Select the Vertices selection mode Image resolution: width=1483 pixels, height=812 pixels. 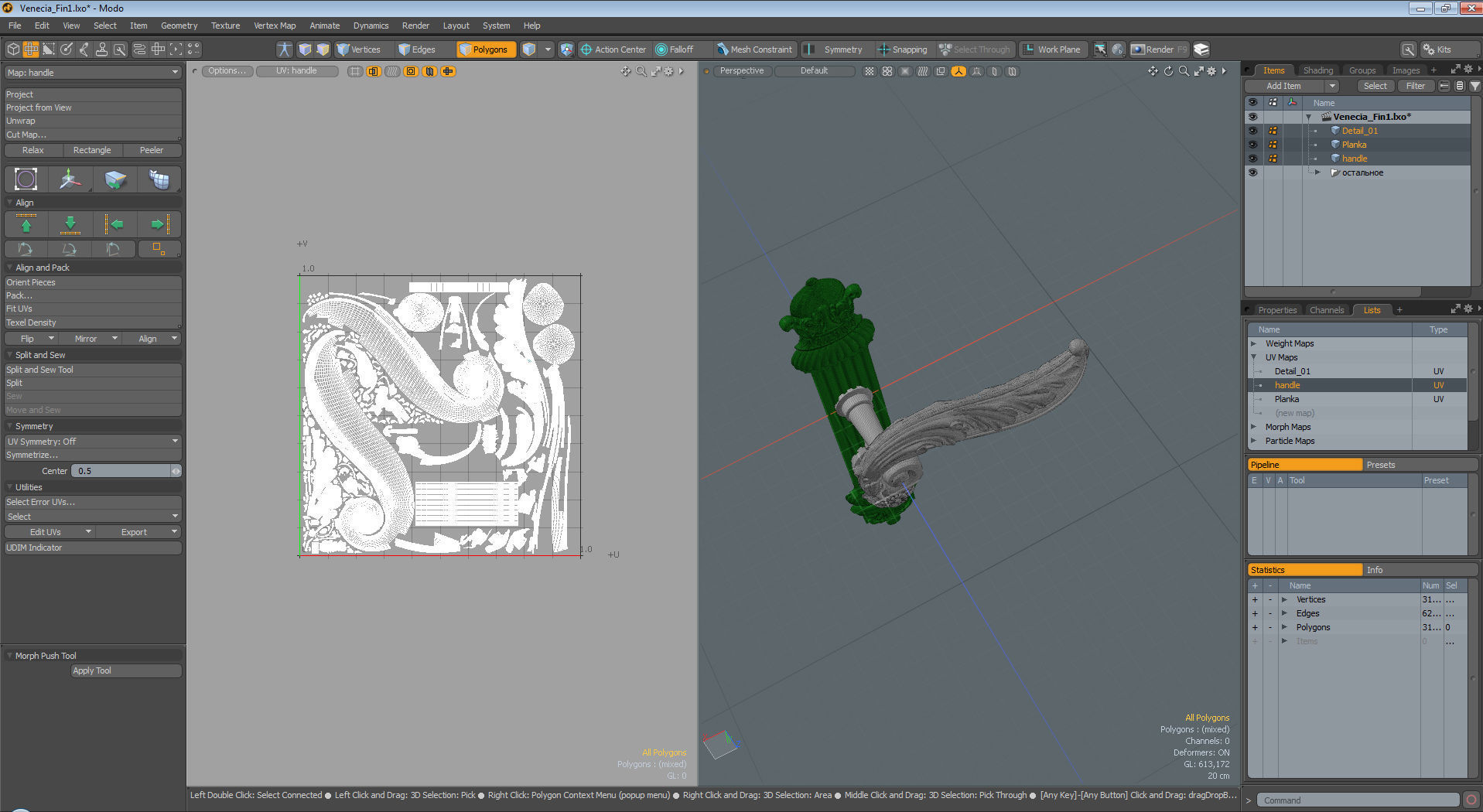358,49
